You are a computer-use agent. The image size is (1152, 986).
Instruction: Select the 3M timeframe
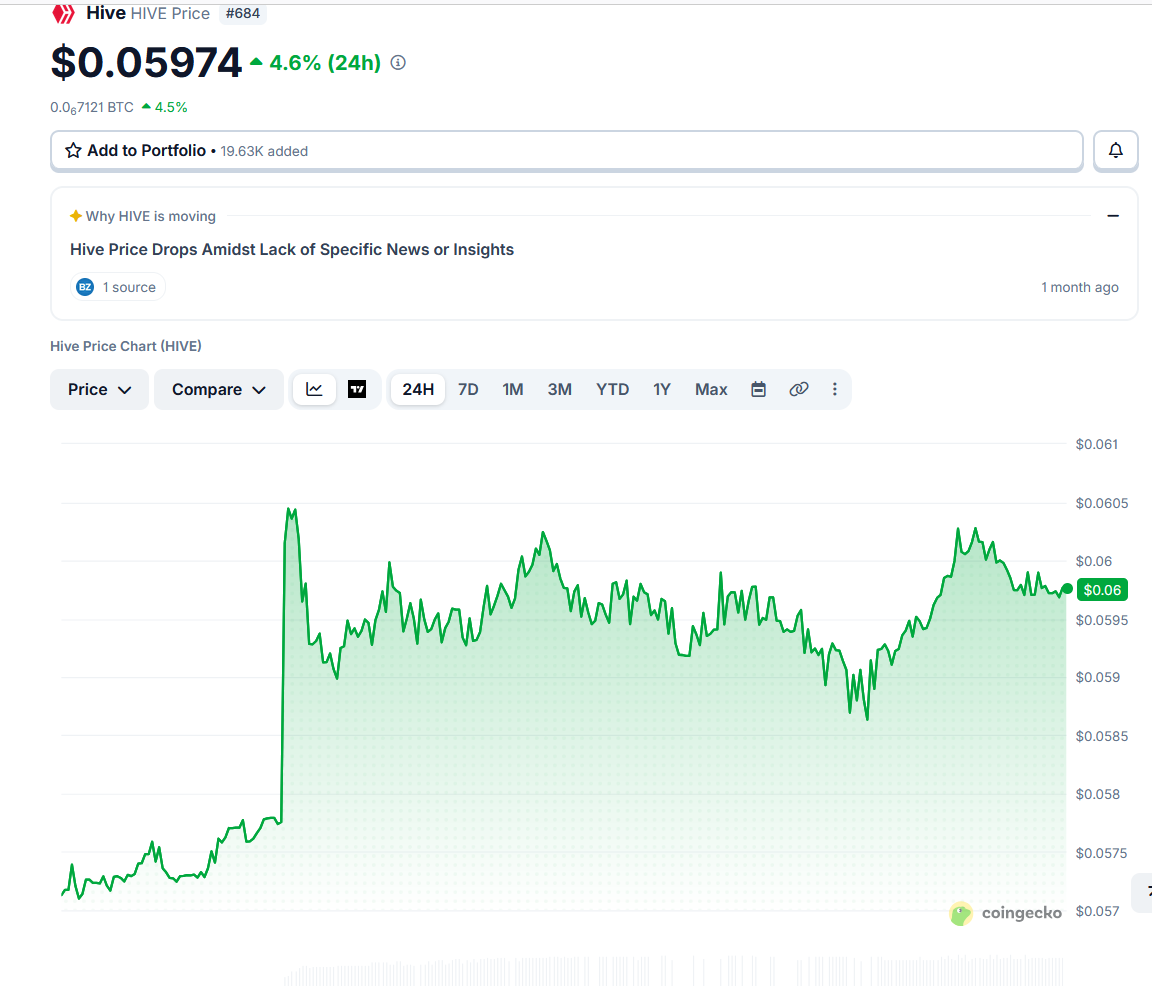coord(559,389)
